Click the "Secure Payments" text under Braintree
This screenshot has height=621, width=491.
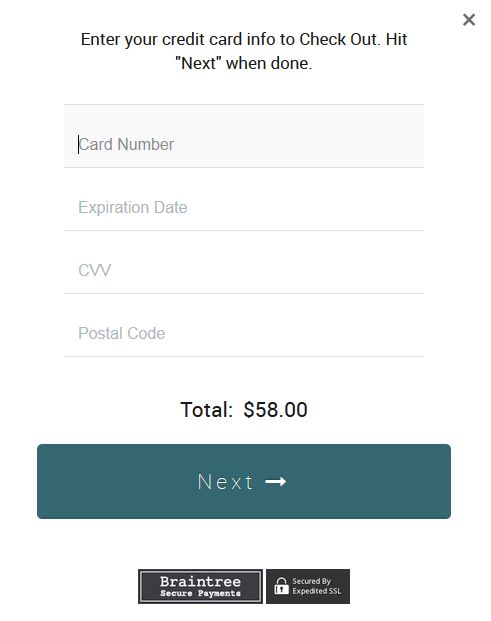tap(200, 593)
